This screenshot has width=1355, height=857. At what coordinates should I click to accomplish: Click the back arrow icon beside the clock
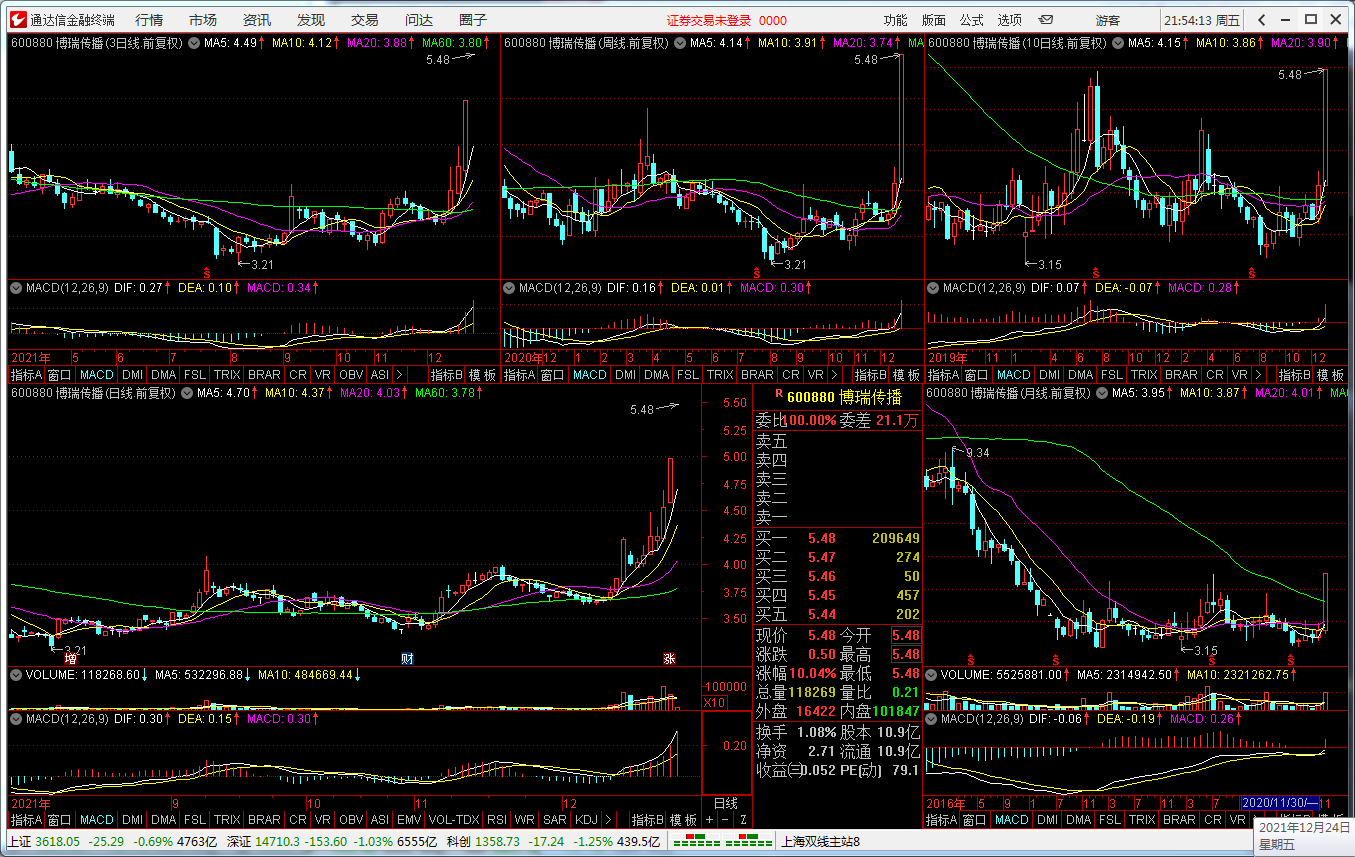point(1262,20)
